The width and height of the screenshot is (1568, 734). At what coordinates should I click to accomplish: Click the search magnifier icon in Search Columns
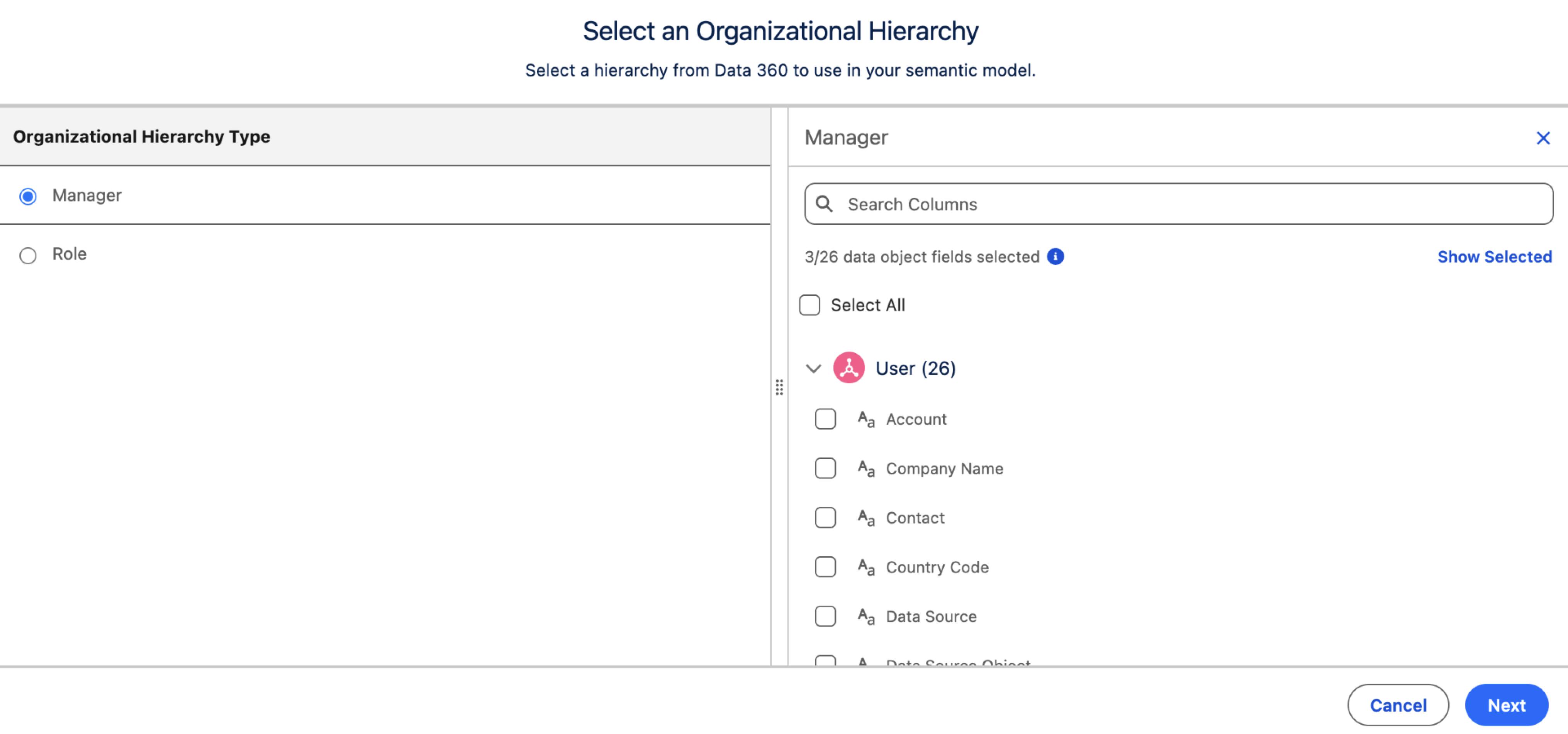823,204
